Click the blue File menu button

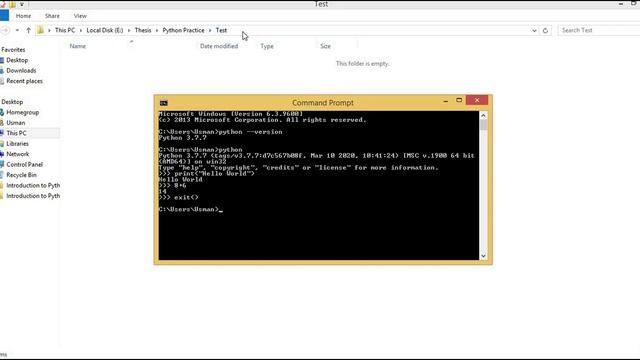(x=4, y=16)
